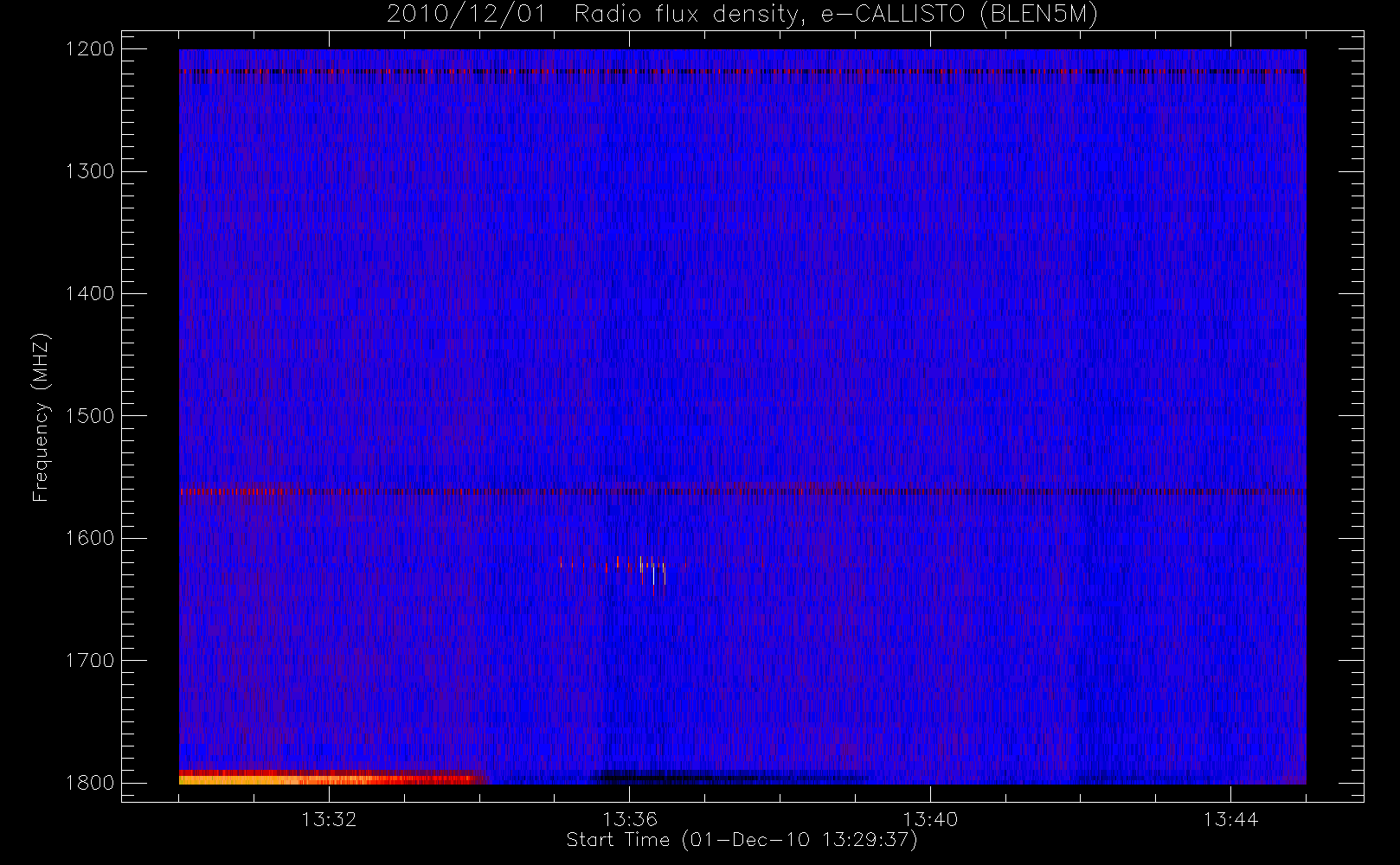Select the 1700 frequency tick label
Viewport: 1400px width, 865px height.
[90, 661]
